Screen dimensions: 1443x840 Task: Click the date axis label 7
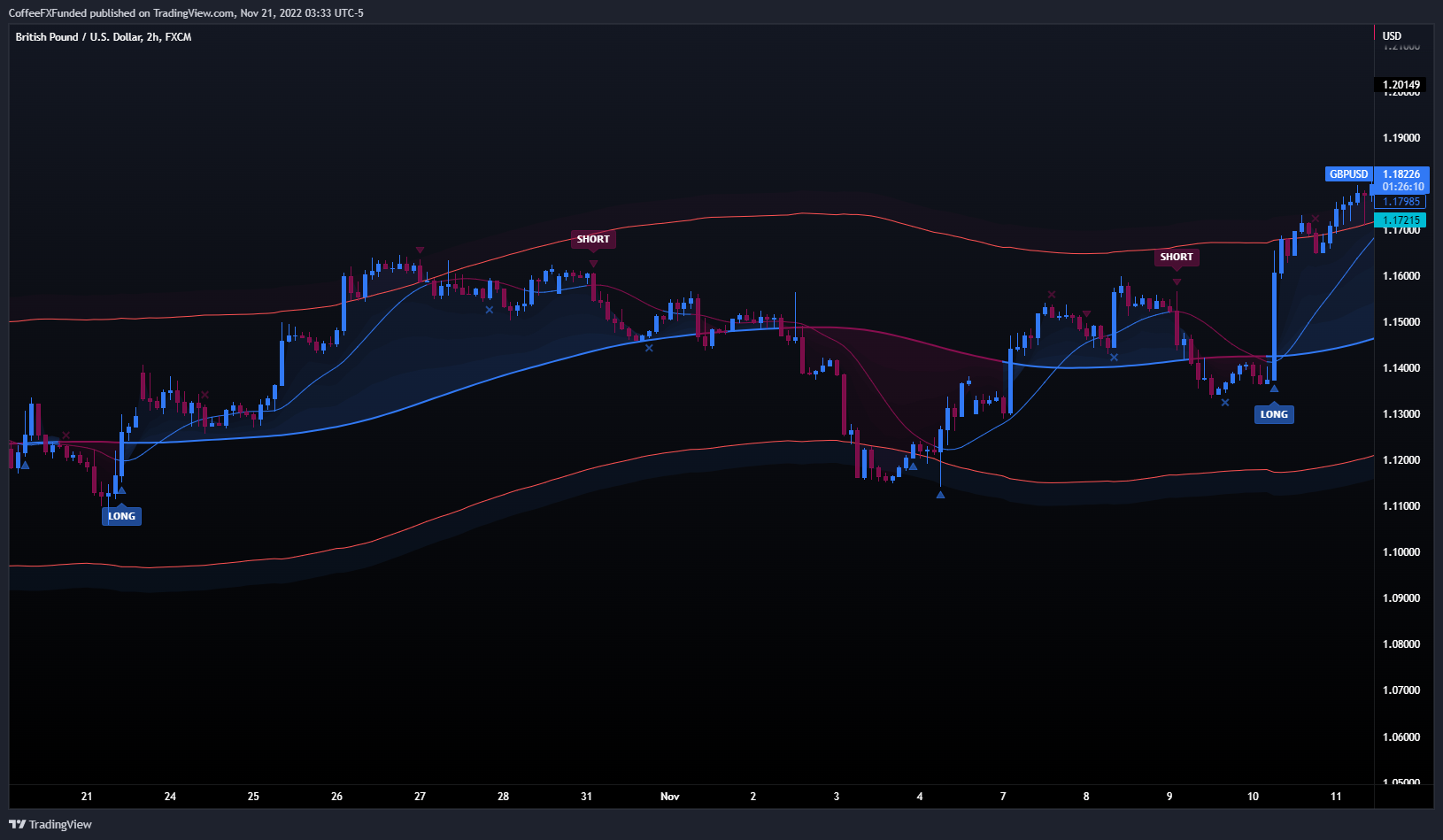tap(1003, 797)
